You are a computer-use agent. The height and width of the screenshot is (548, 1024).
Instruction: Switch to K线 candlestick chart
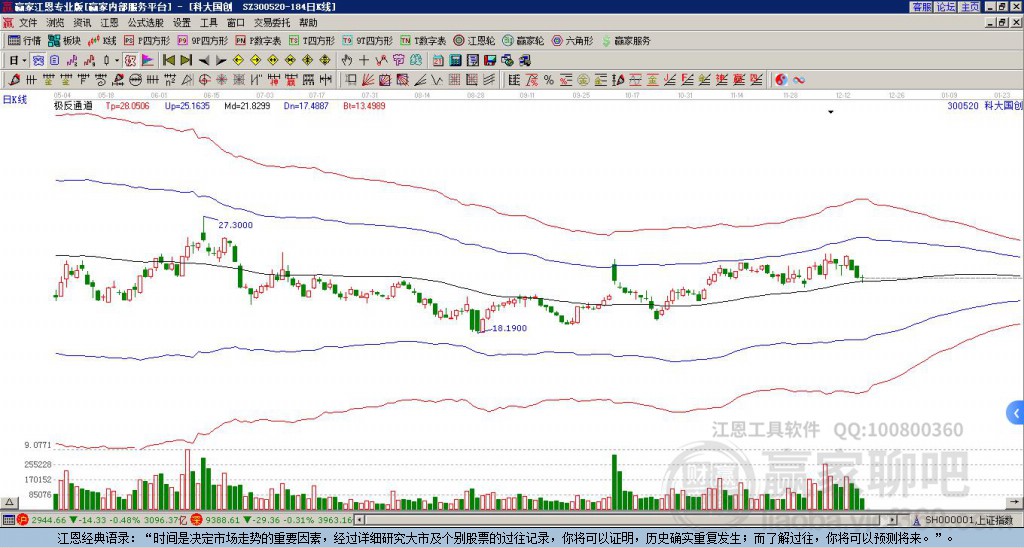(x=102, y=41)
